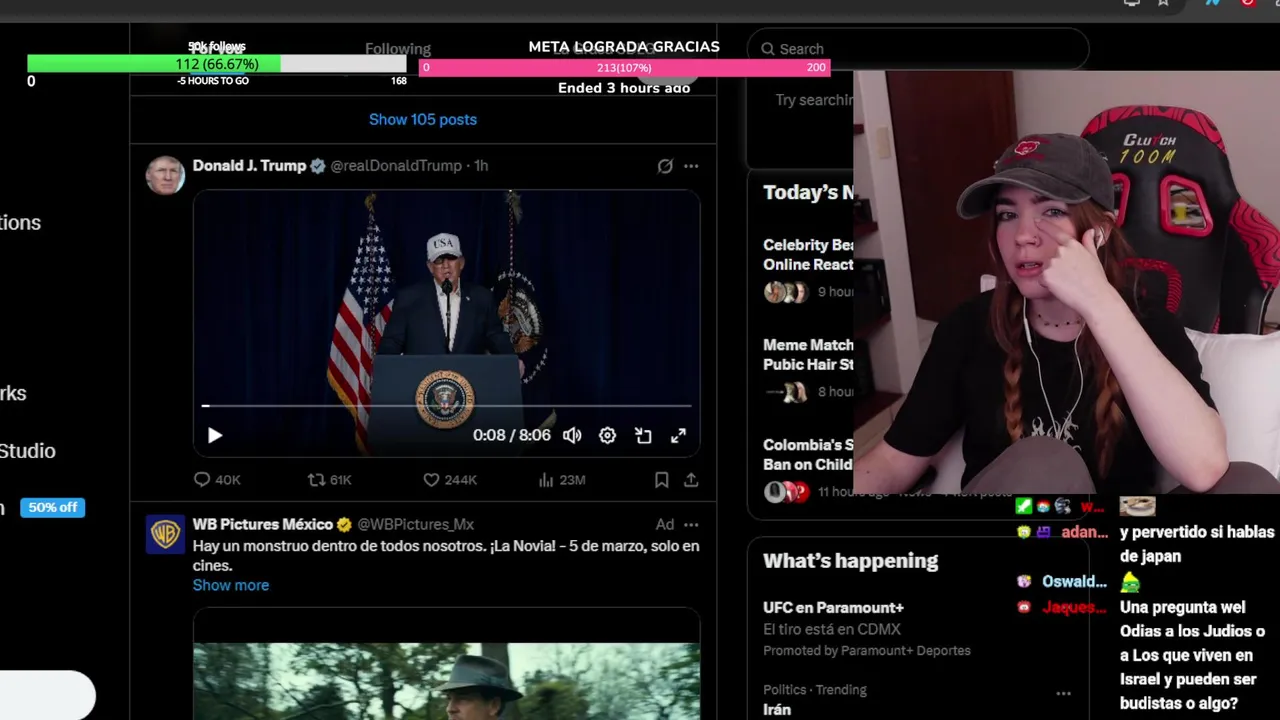Toggle picture-in-picture on Trump video
The image size is (1280, 720).
(x=643, y=435)
